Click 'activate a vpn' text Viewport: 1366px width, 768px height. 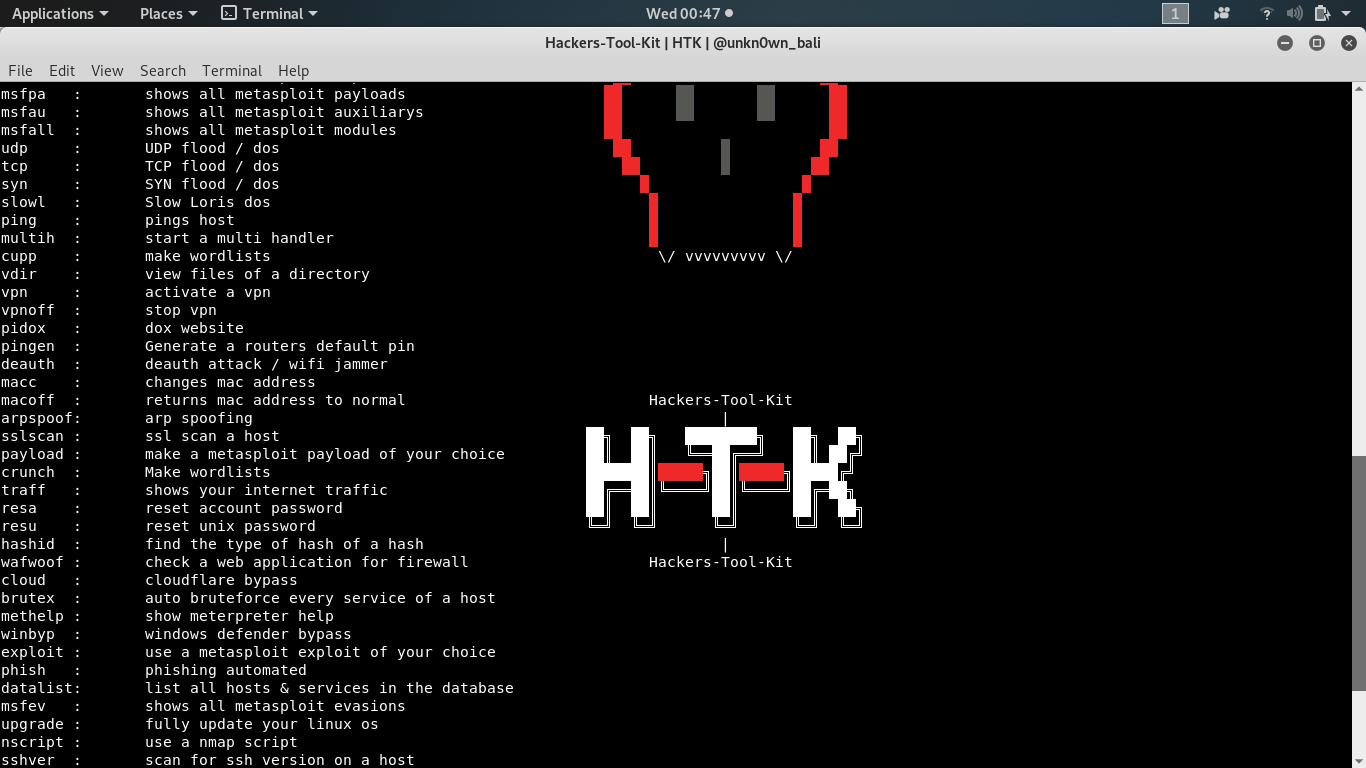208,292
